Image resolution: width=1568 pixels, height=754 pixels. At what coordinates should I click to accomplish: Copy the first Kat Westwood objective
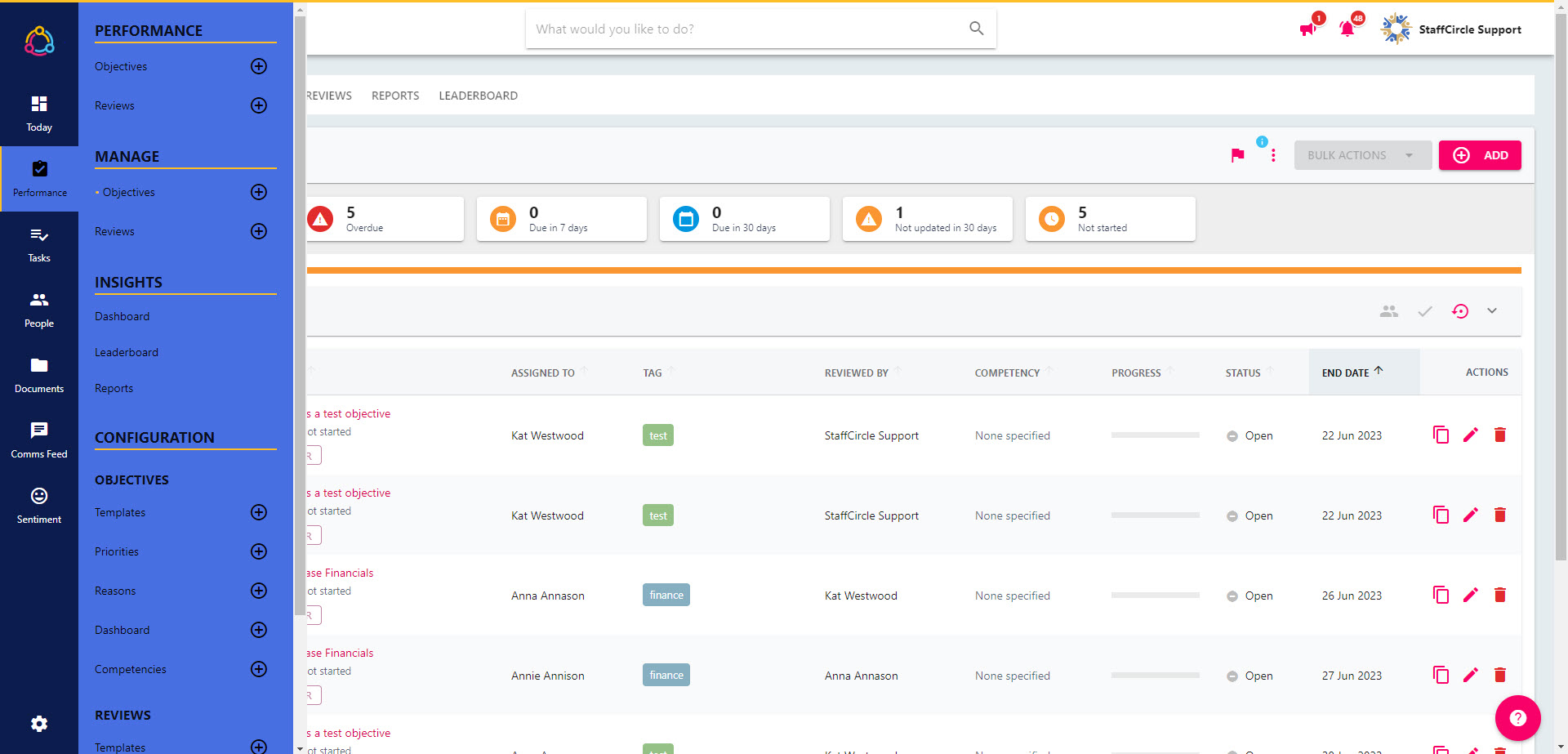pos(1441,435)
